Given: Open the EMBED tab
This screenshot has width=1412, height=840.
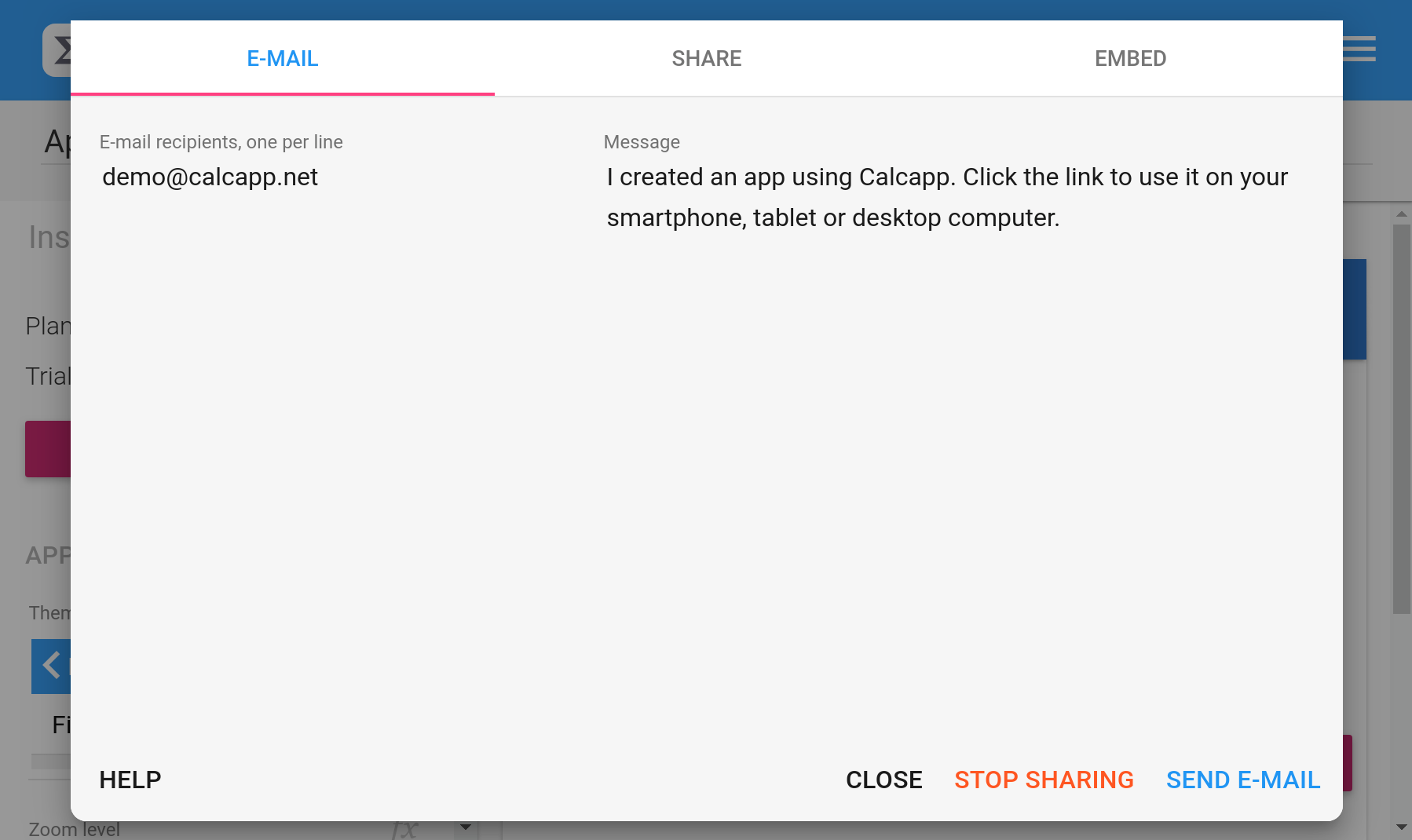Looking at the screenshot, I should click(1131, 58).
